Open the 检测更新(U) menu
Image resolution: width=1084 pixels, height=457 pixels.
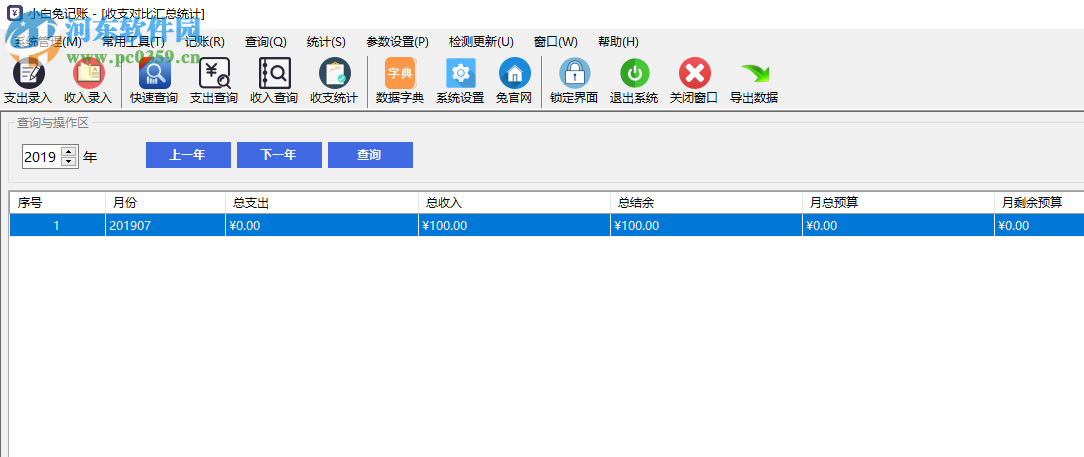[481, 41]
